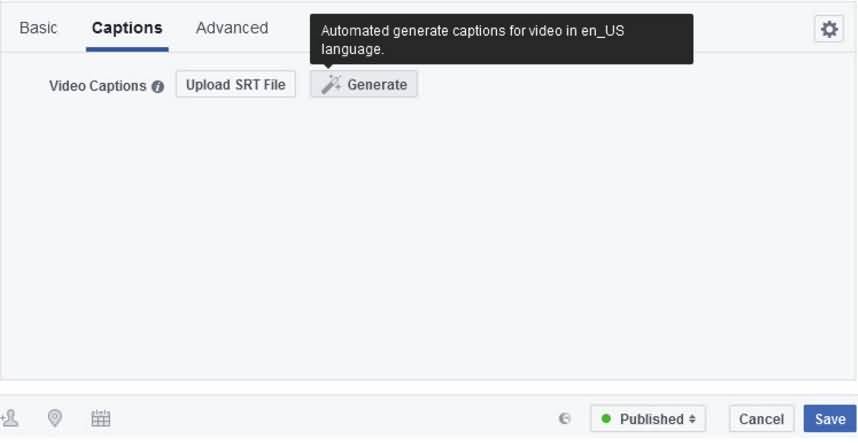Image resolution: width=858 pixels, height=443 pixels.
Task: Click the Upload SRT File button
Action: [235, 85]
